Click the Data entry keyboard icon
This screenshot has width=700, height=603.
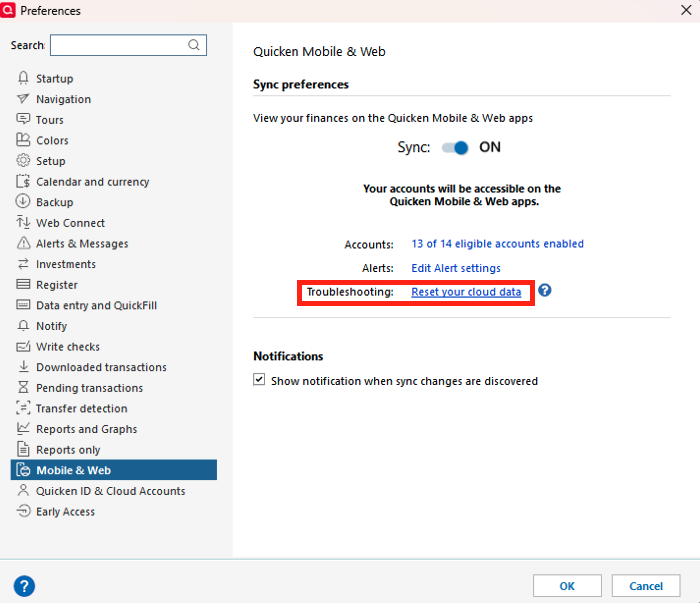point(23,305)
